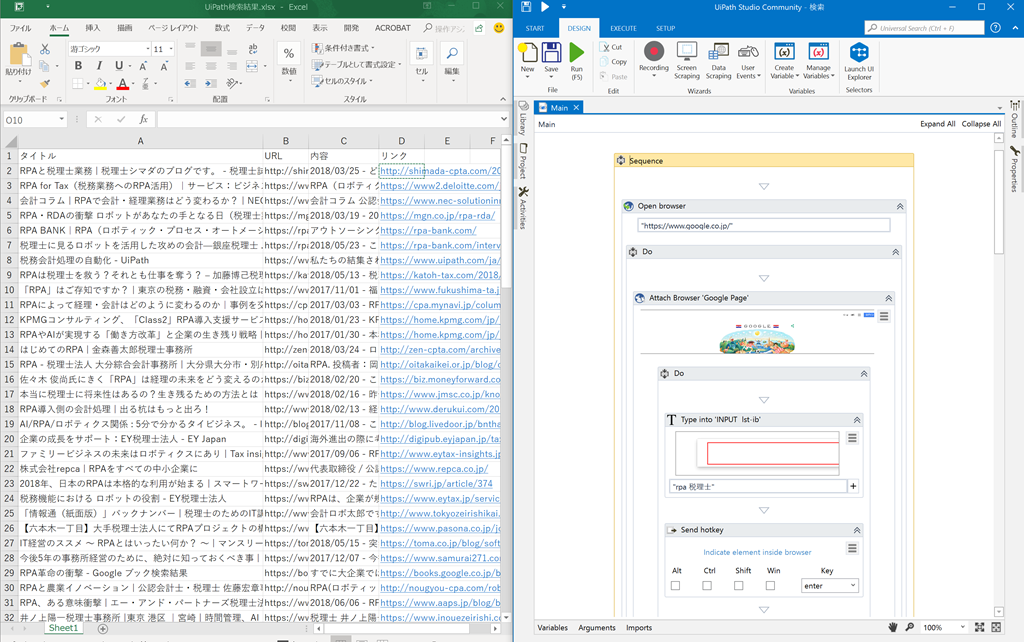Click the Create Variable icon
This screenshot has height=642, width=1024.
coord(784,51)
